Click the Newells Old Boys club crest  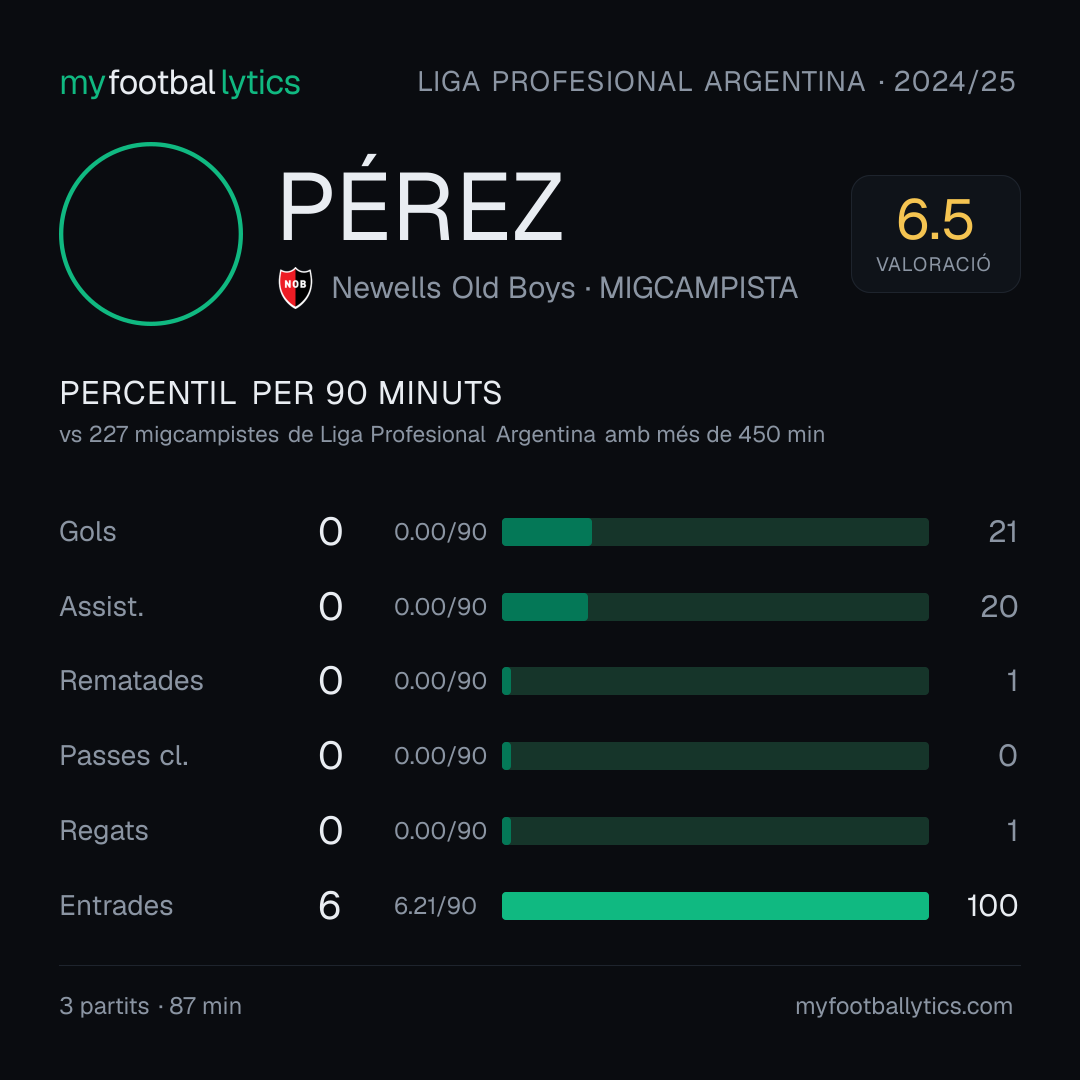[x=295, y=288]
